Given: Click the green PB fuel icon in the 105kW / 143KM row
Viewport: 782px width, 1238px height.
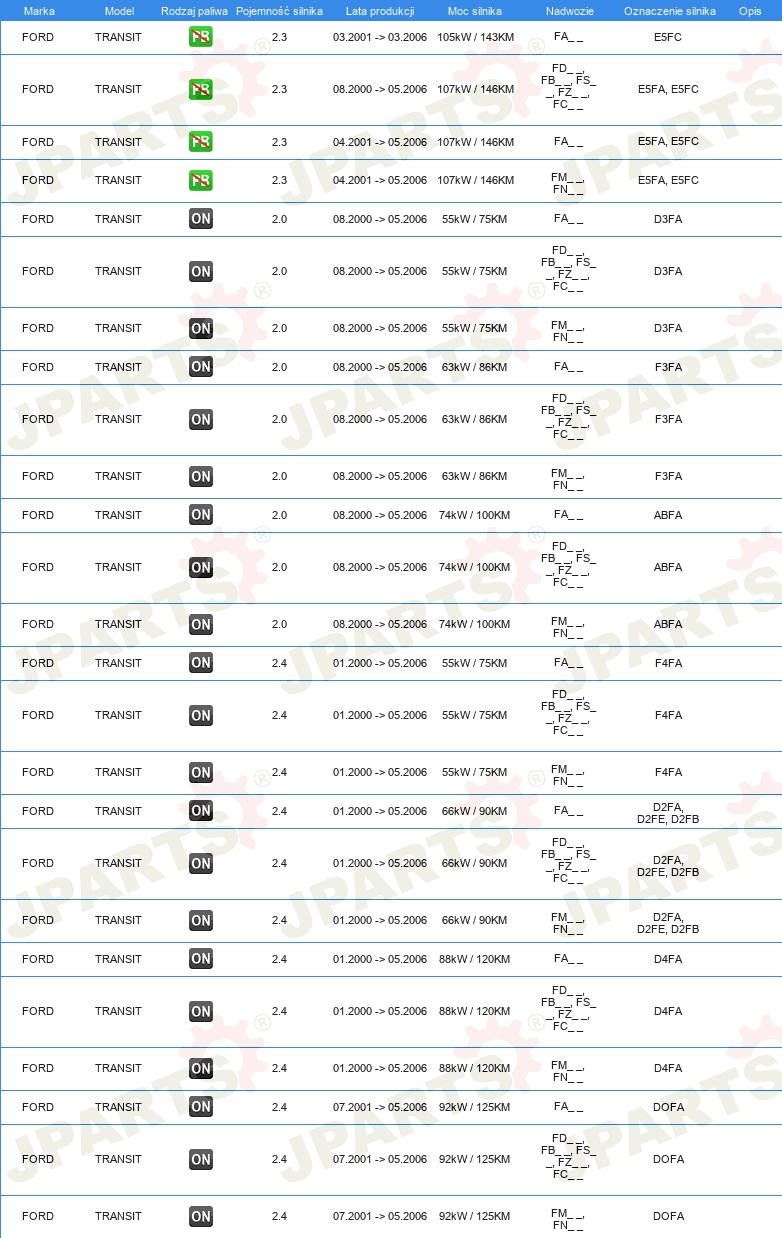Looking at the screenshot, I should [201, 37].
